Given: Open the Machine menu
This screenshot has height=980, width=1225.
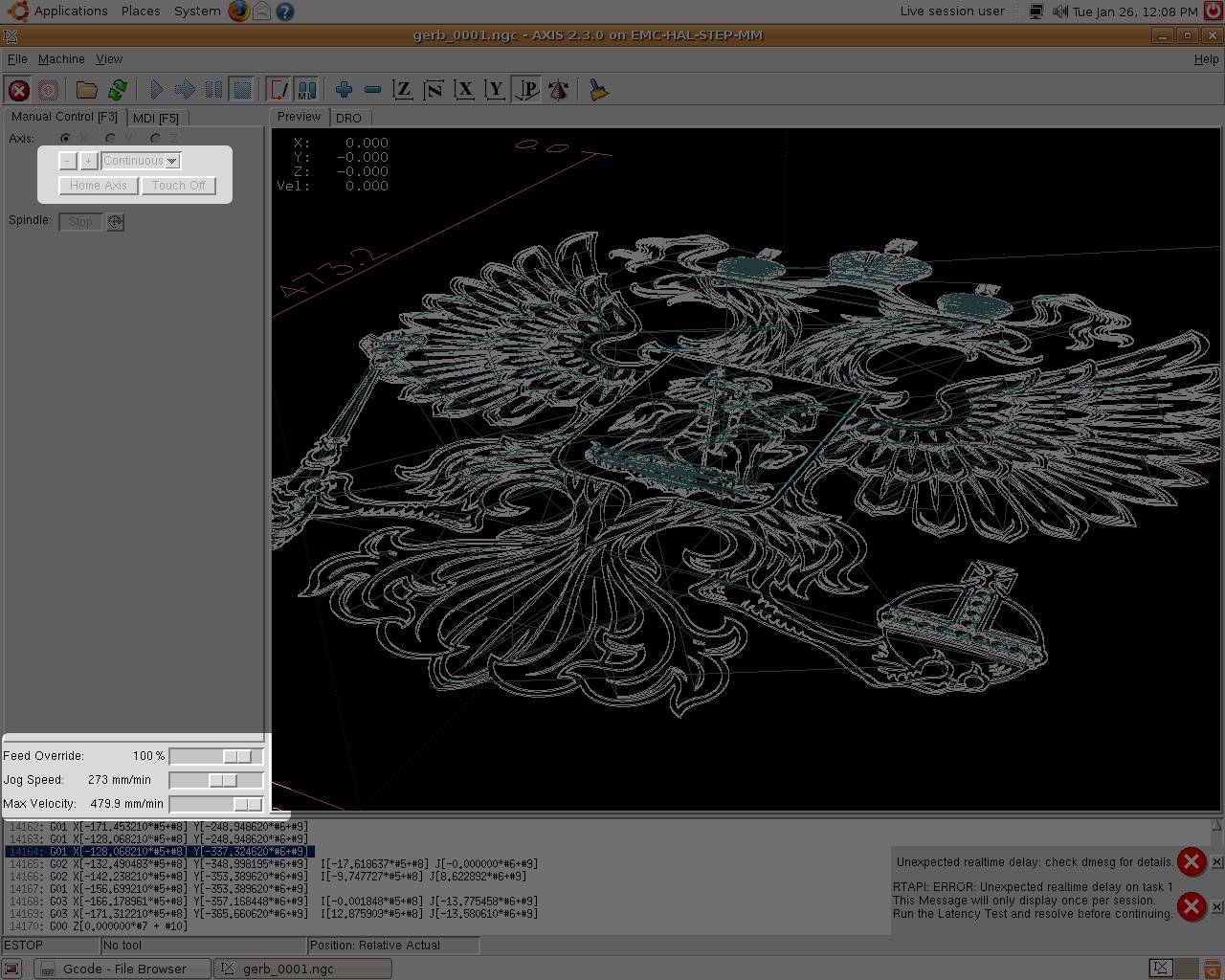Looking at the screenshot, I should tap(61, 59).
